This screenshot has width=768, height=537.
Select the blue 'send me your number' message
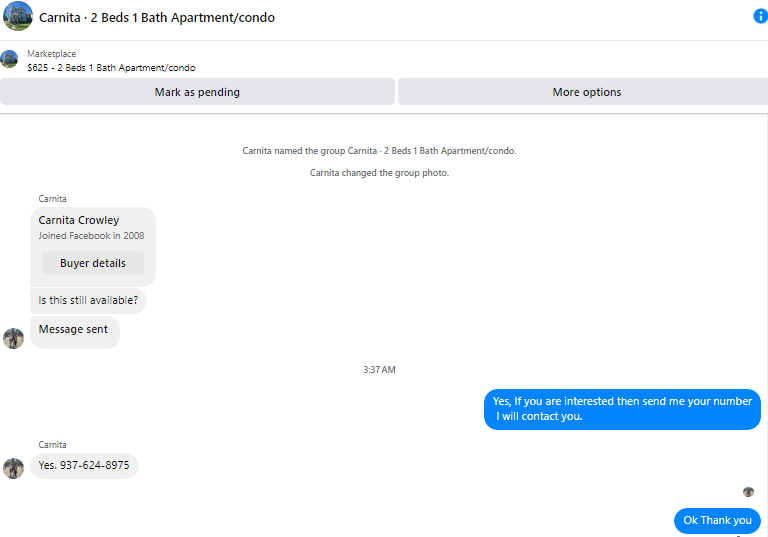[622, 409]
